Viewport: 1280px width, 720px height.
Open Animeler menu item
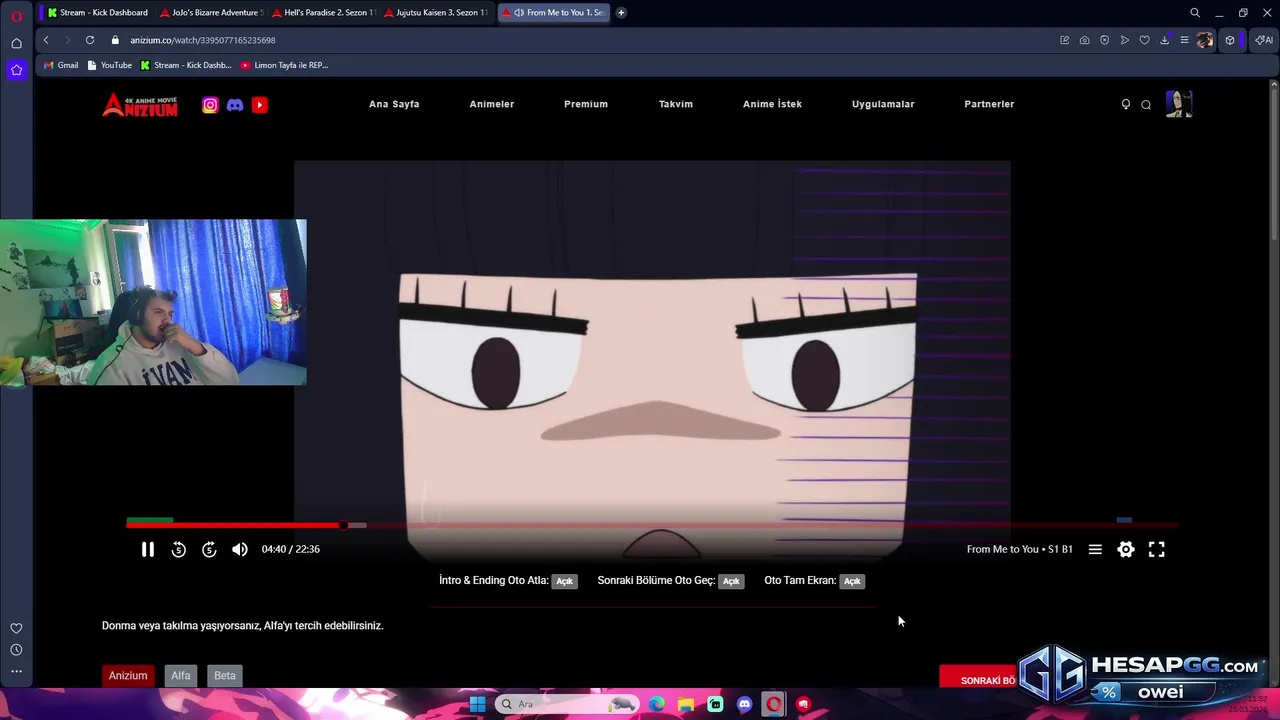pyautogui.click(x=492, y=104)
